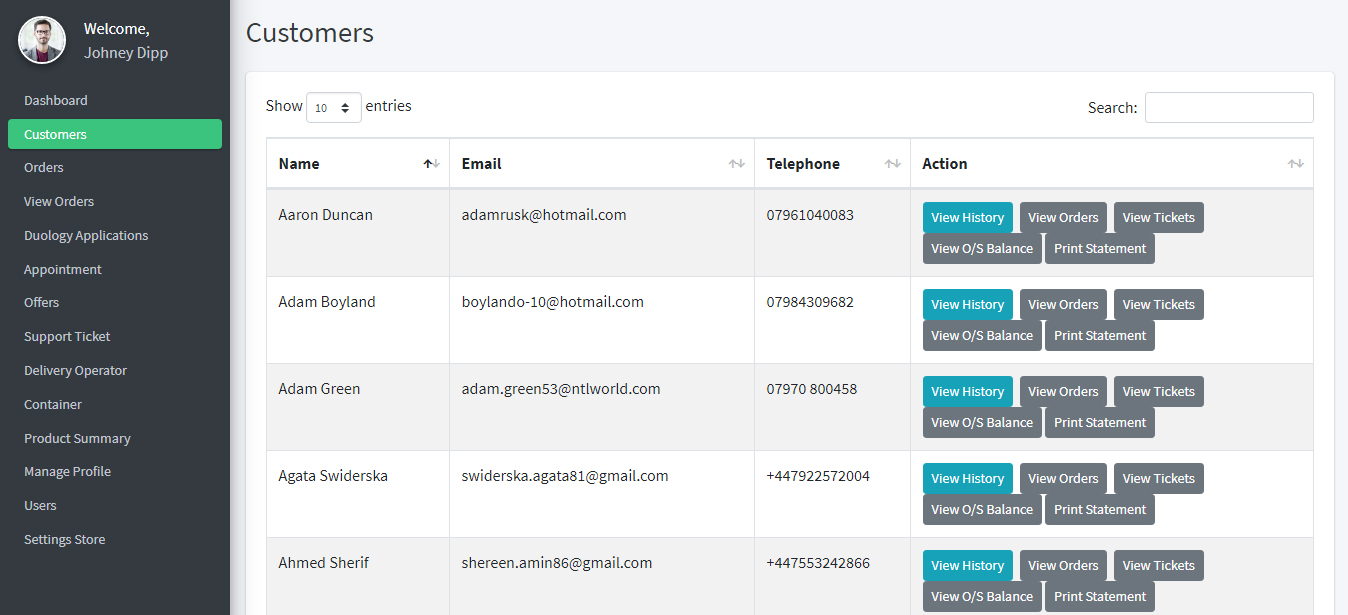Click email adam.green53@ntlworld.com
1348x615 pixels.
point(561,389)
